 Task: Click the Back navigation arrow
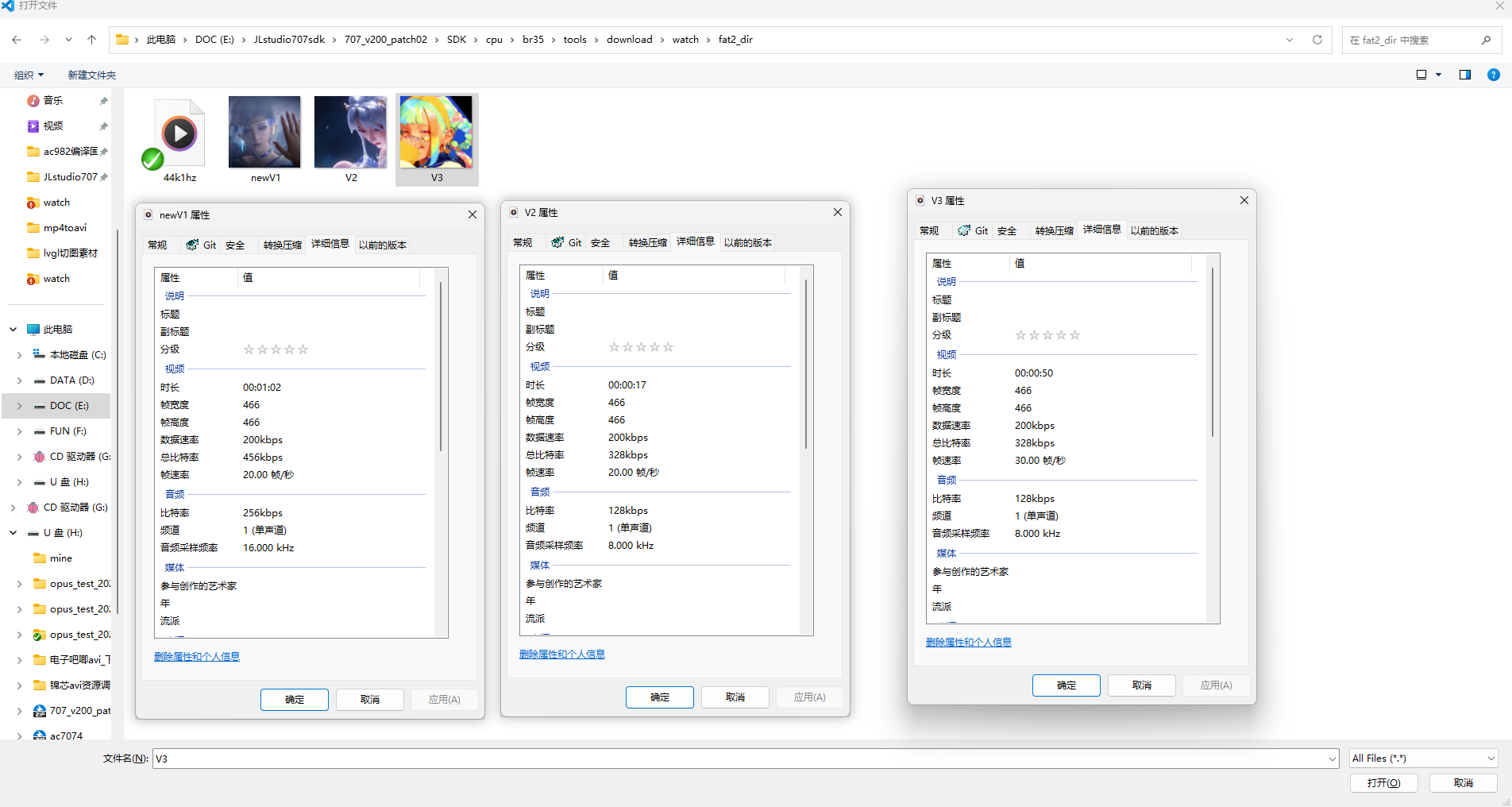click(x=17, y=40)
